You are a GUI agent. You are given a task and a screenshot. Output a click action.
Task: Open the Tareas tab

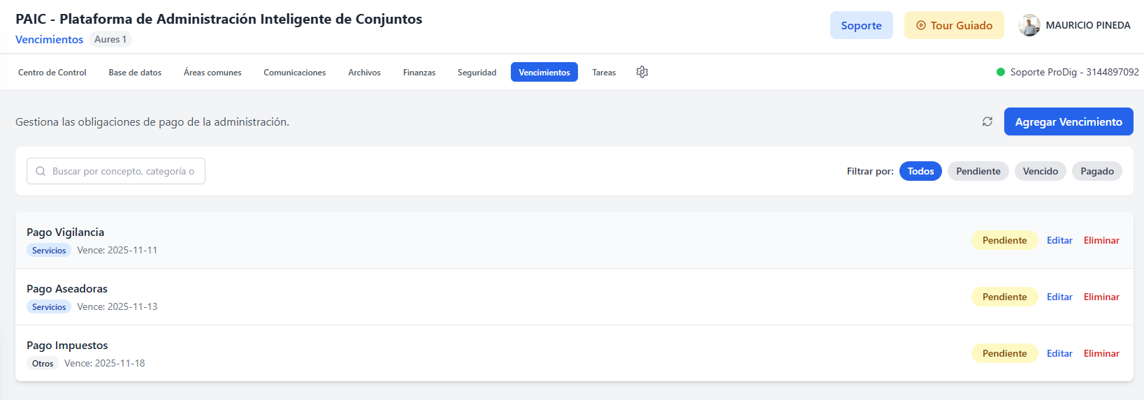coord(604,72)
